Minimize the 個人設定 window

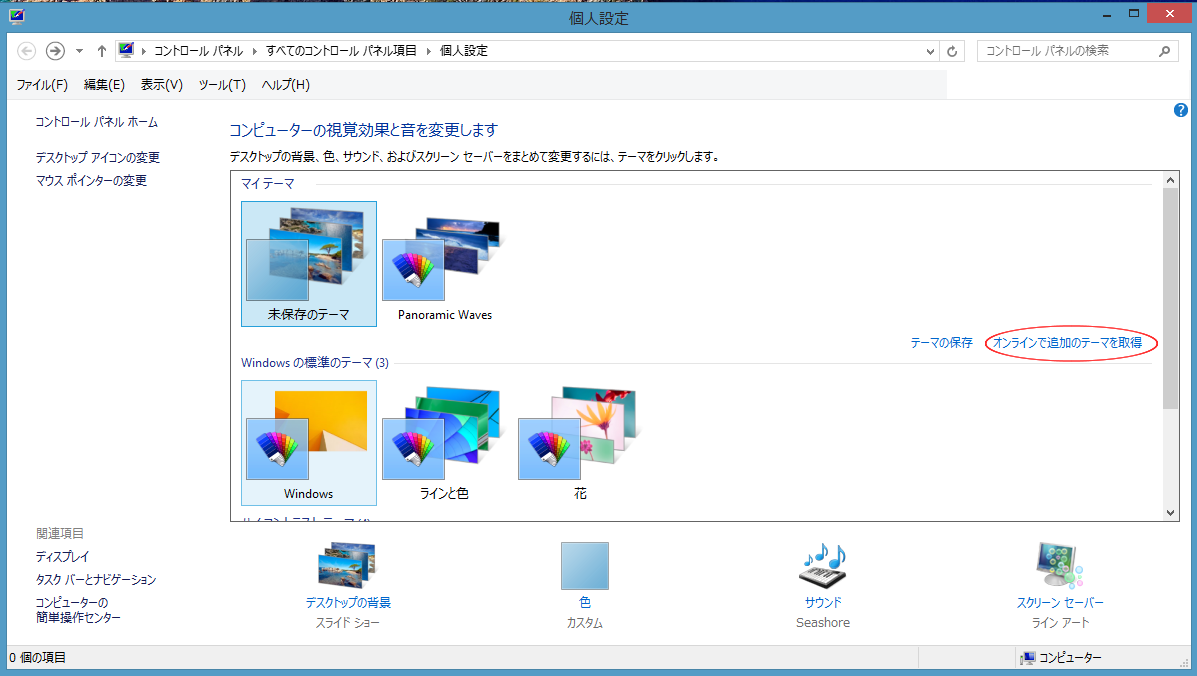point(1107,14)
